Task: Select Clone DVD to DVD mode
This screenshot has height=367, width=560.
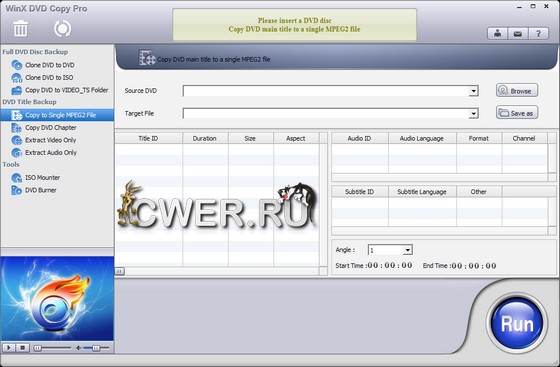Action: [50, 65]
